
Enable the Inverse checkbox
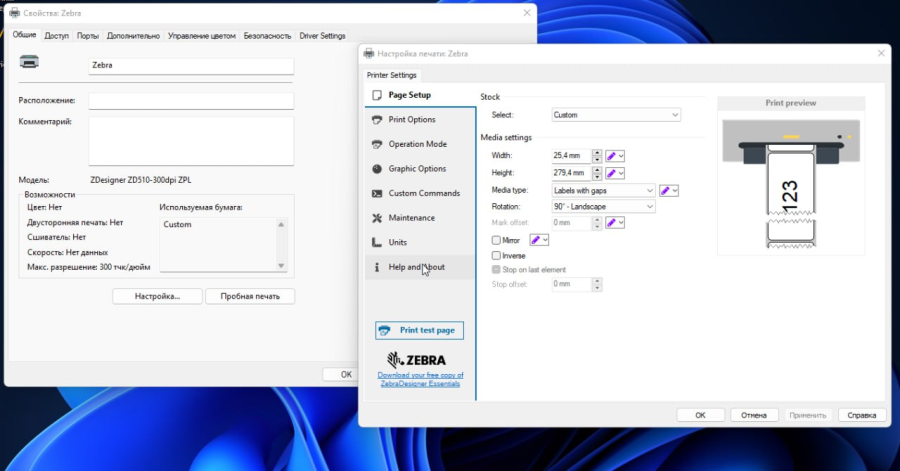click(496, 256)
